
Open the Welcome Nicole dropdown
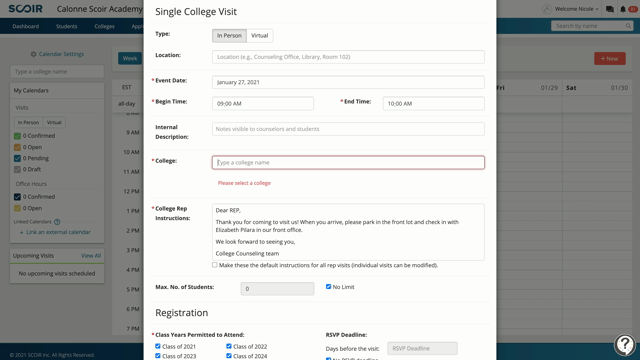[x=576, y=9]
